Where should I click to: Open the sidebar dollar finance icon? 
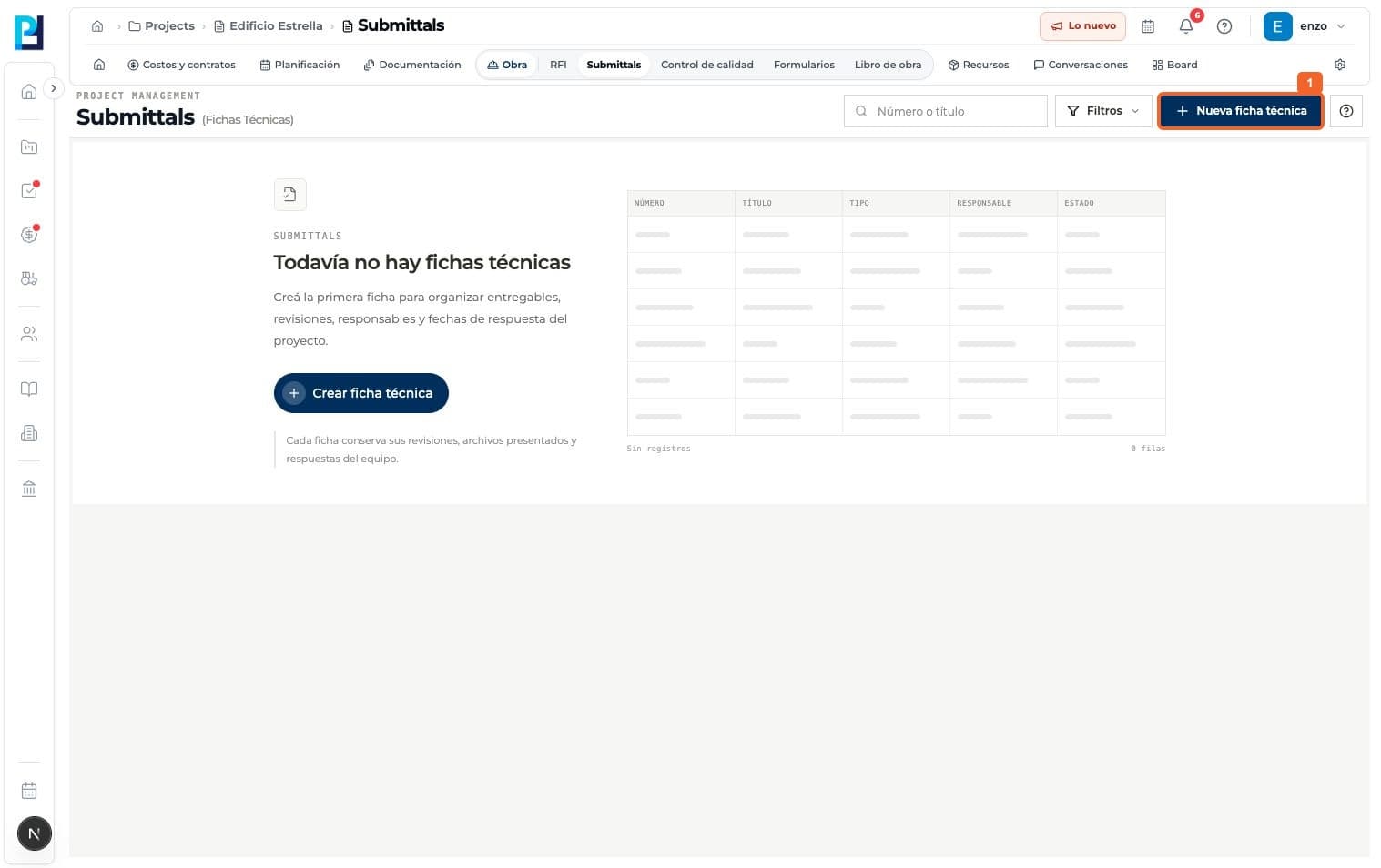pyautogui.click(x=29, y=234)
